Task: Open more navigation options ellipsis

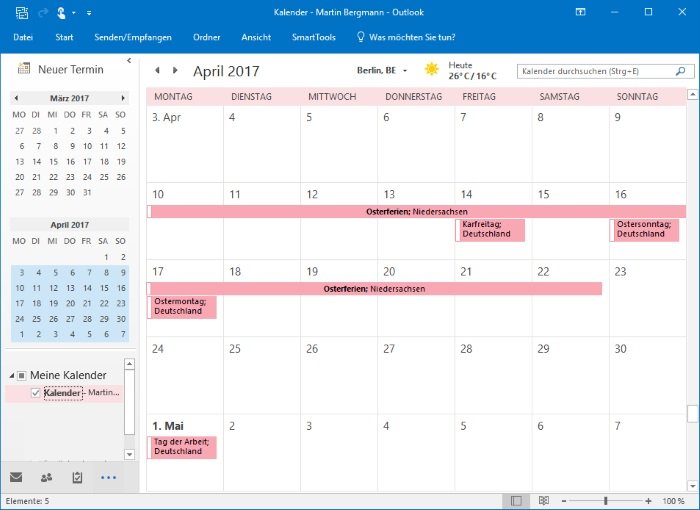Action: click(x=108, y=477)
